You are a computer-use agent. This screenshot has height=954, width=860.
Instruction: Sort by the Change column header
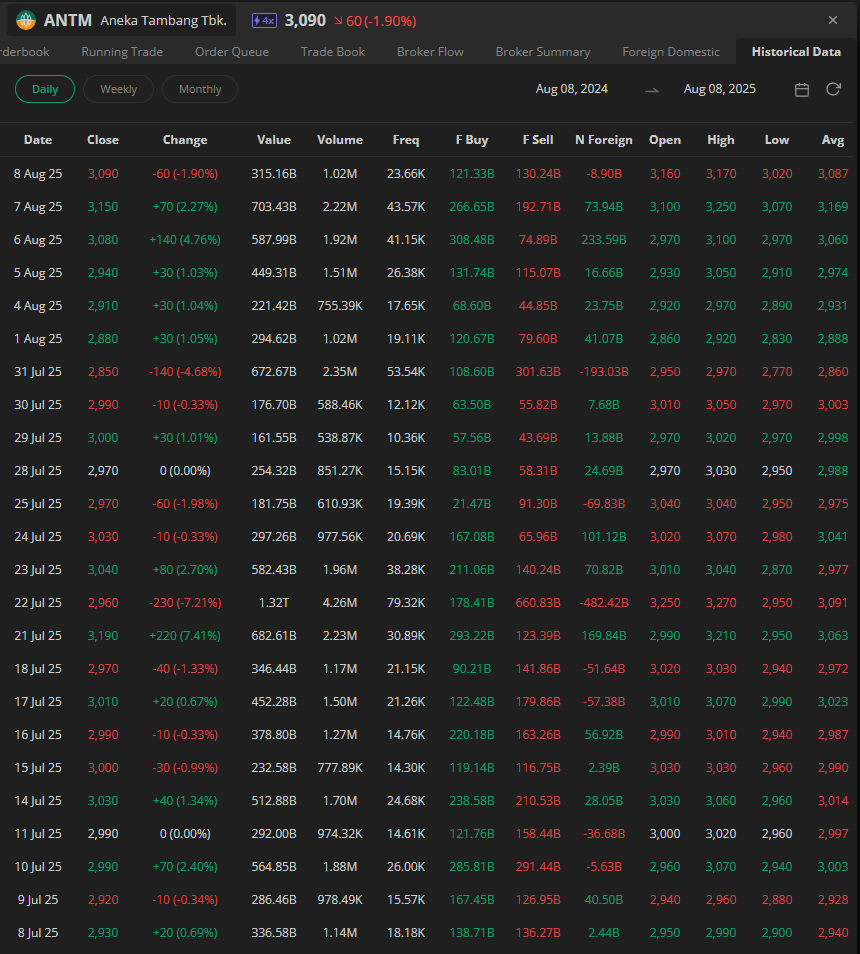(185, 140)
